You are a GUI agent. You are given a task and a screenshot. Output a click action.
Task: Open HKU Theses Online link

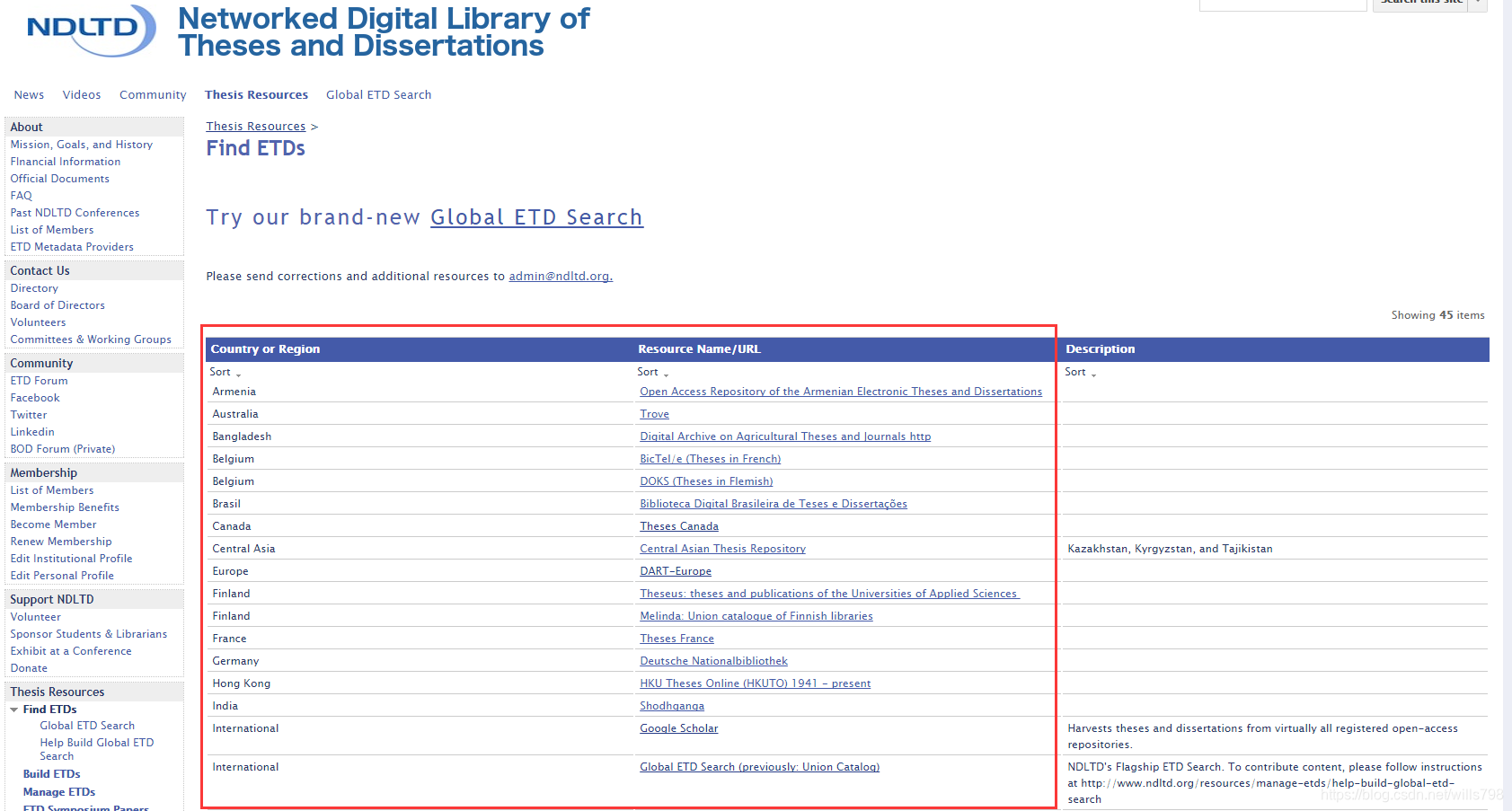coord(756,683)
